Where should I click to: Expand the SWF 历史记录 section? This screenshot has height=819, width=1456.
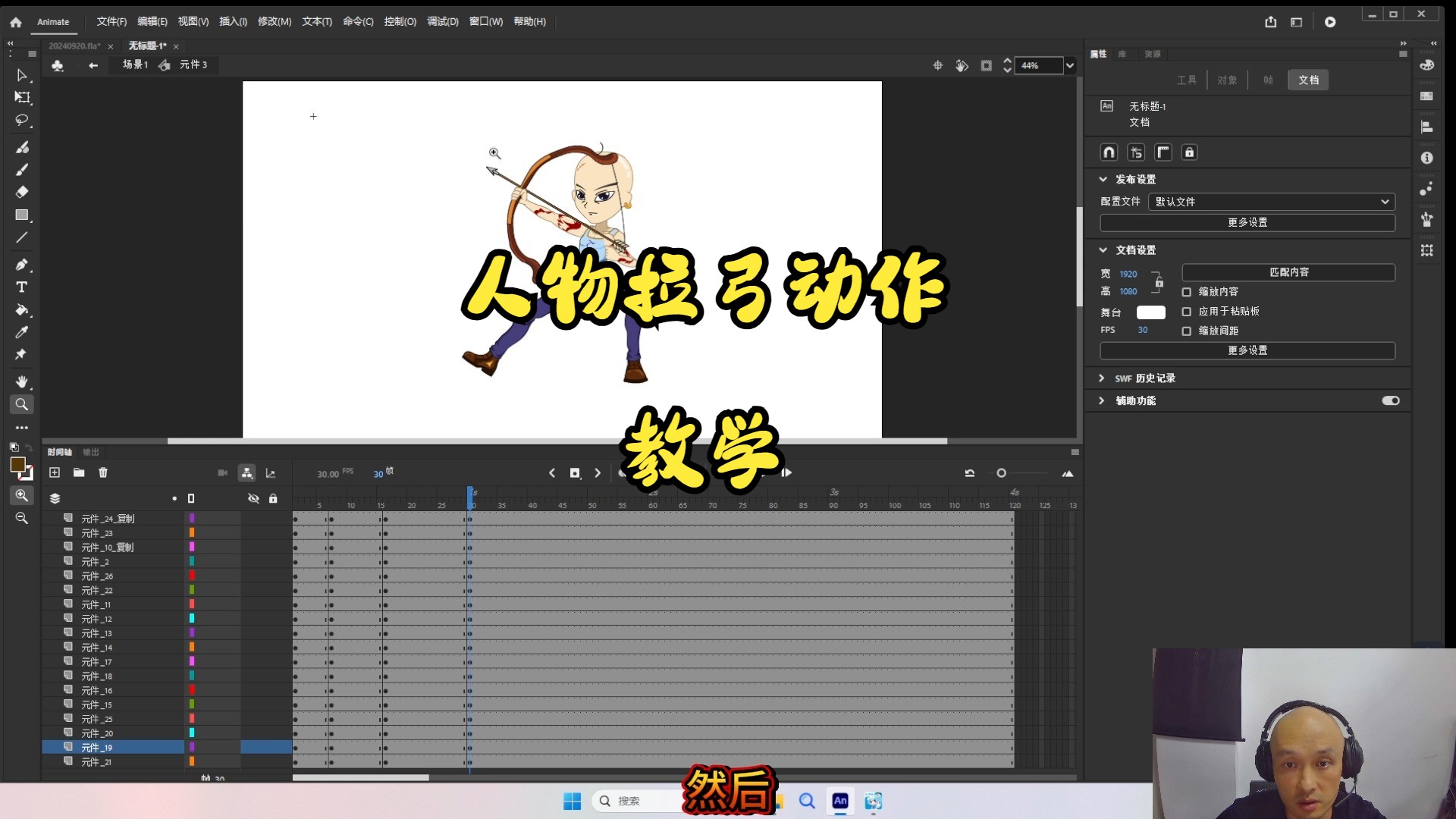tap(1103, 378)
